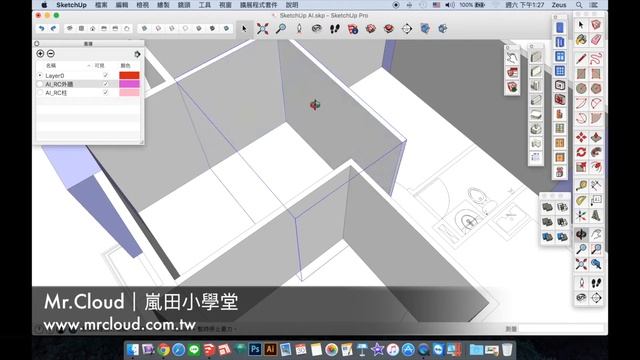Open light pink swatch for AI_RC柱
The height and width of the screenshot is (360, 640).
(129, 93)
